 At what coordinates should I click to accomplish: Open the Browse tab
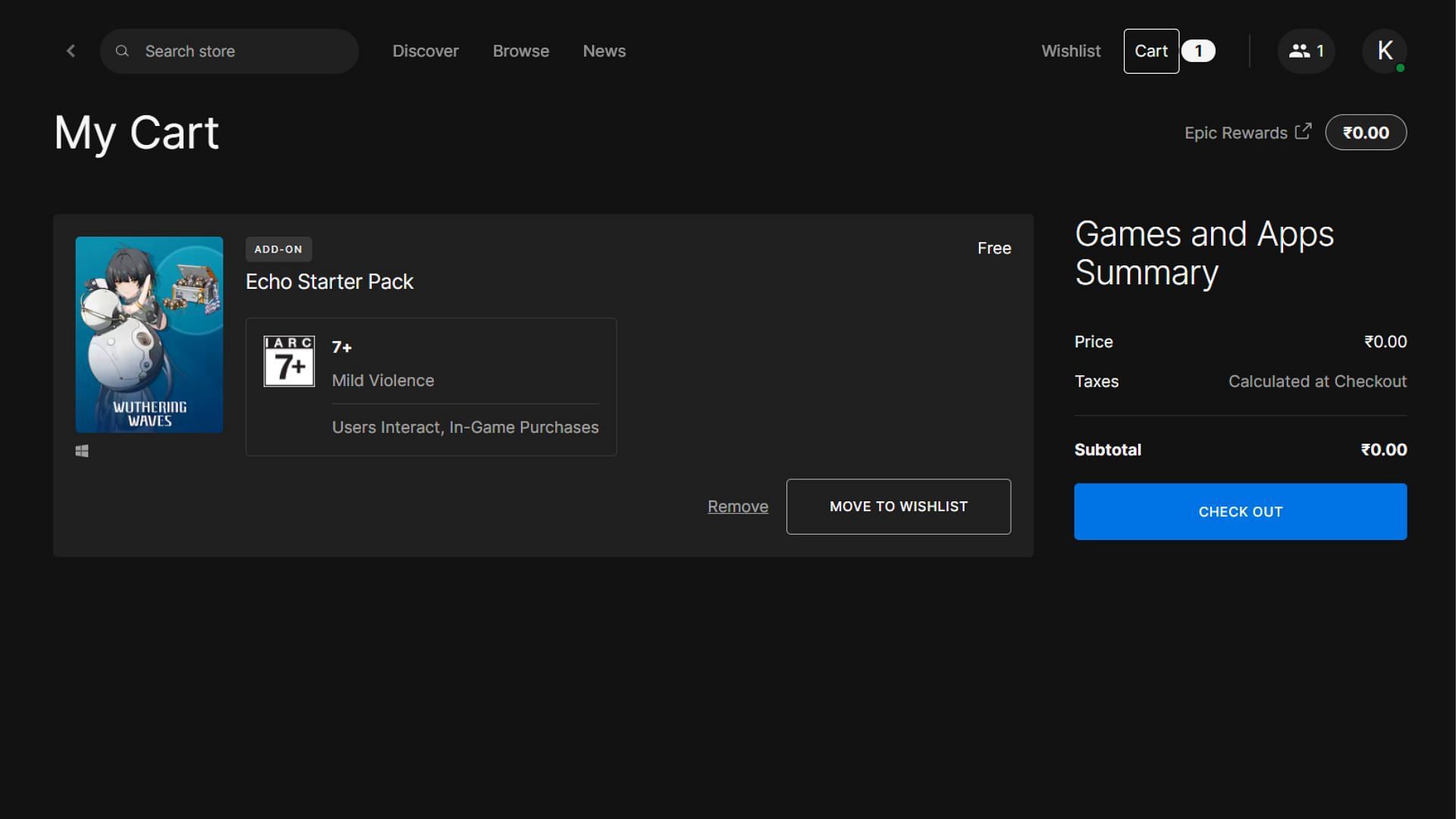click(x=521, y=51)
